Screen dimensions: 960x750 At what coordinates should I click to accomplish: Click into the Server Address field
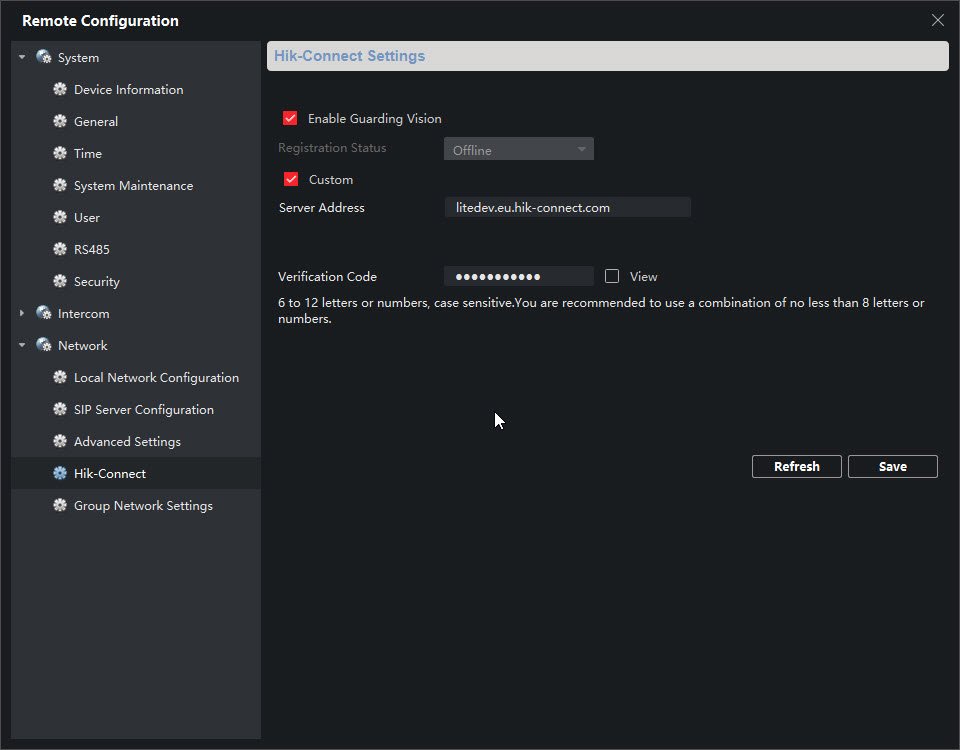pyautogui.click(x=566, y=208)
